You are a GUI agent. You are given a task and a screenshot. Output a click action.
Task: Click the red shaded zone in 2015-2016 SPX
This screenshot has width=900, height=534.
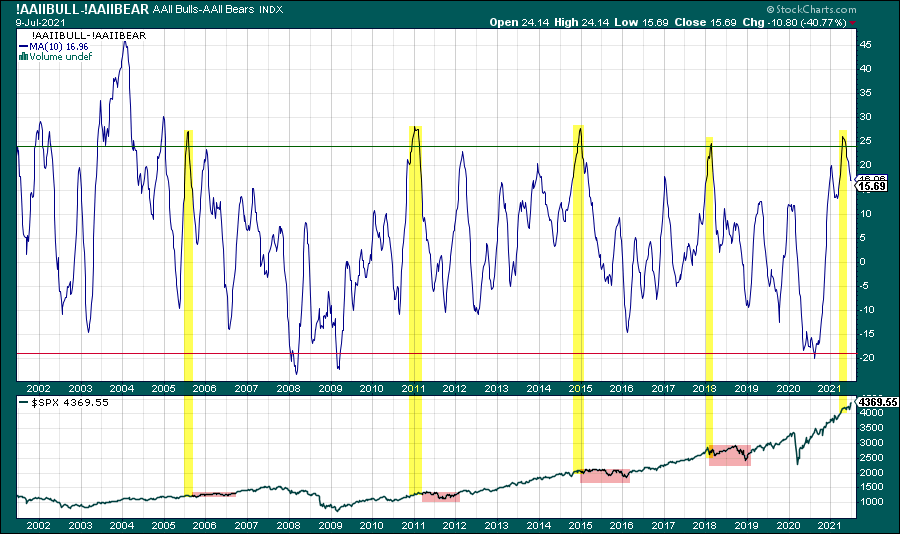pyautogui.click(x=605, y=475)
